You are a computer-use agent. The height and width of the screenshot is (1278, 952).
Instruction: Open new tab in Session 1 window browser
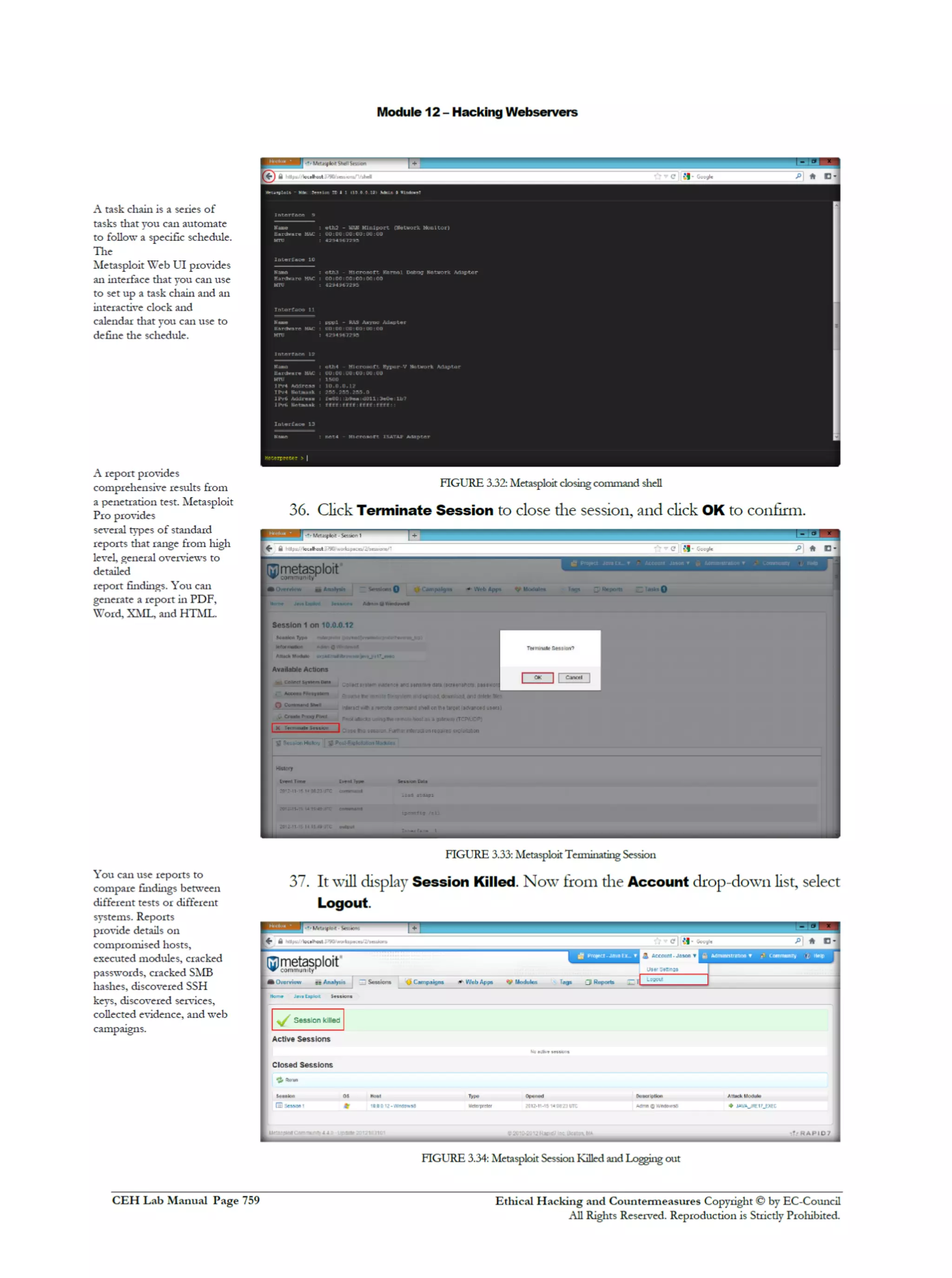click(414, 536)
